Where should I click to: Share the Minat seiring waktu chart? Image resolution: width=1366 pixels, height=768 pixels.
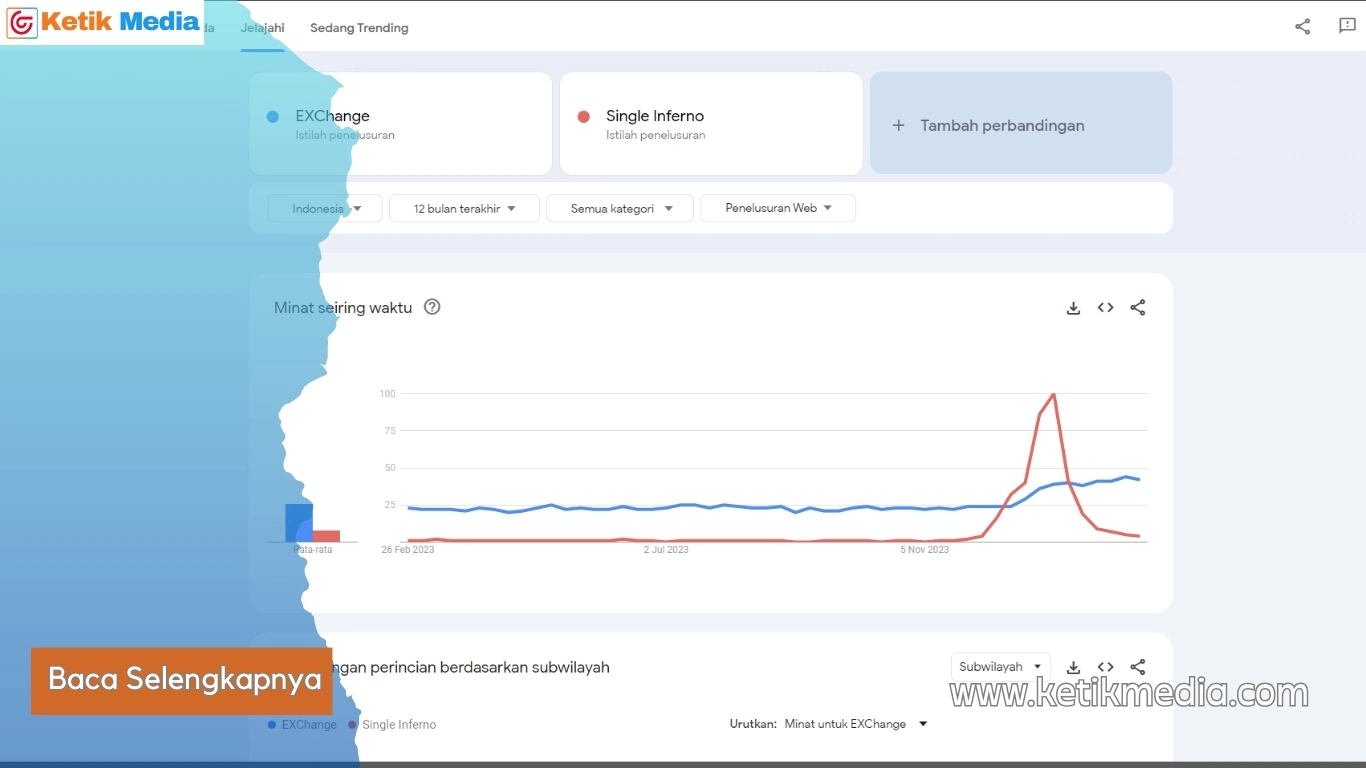pyautogui.click(x=1137, y=308)
